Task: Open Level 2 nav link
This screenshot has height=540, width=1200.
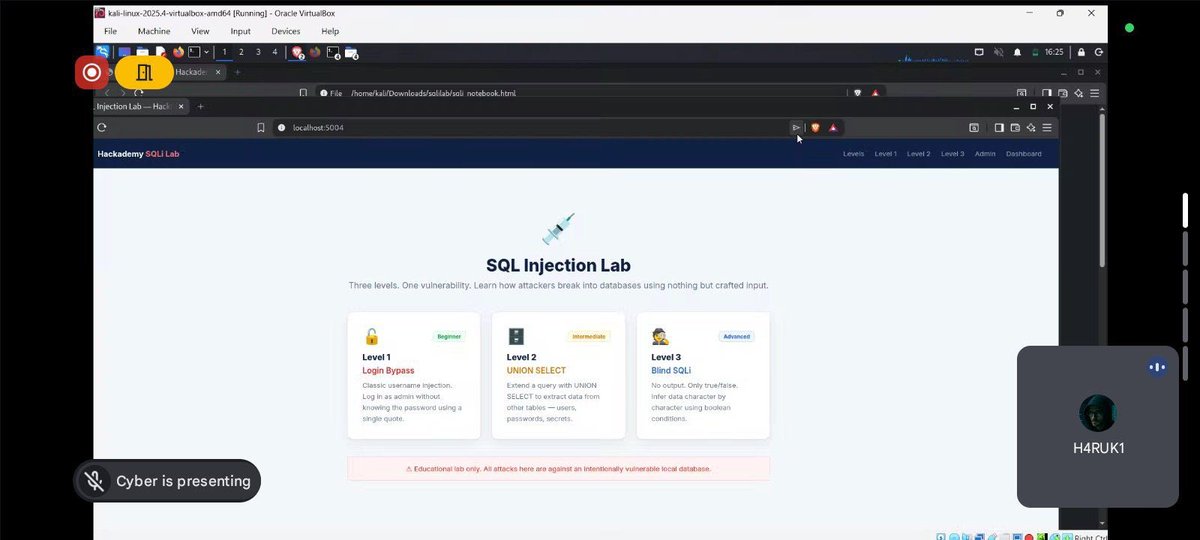Action: click(x=918, y=154)
